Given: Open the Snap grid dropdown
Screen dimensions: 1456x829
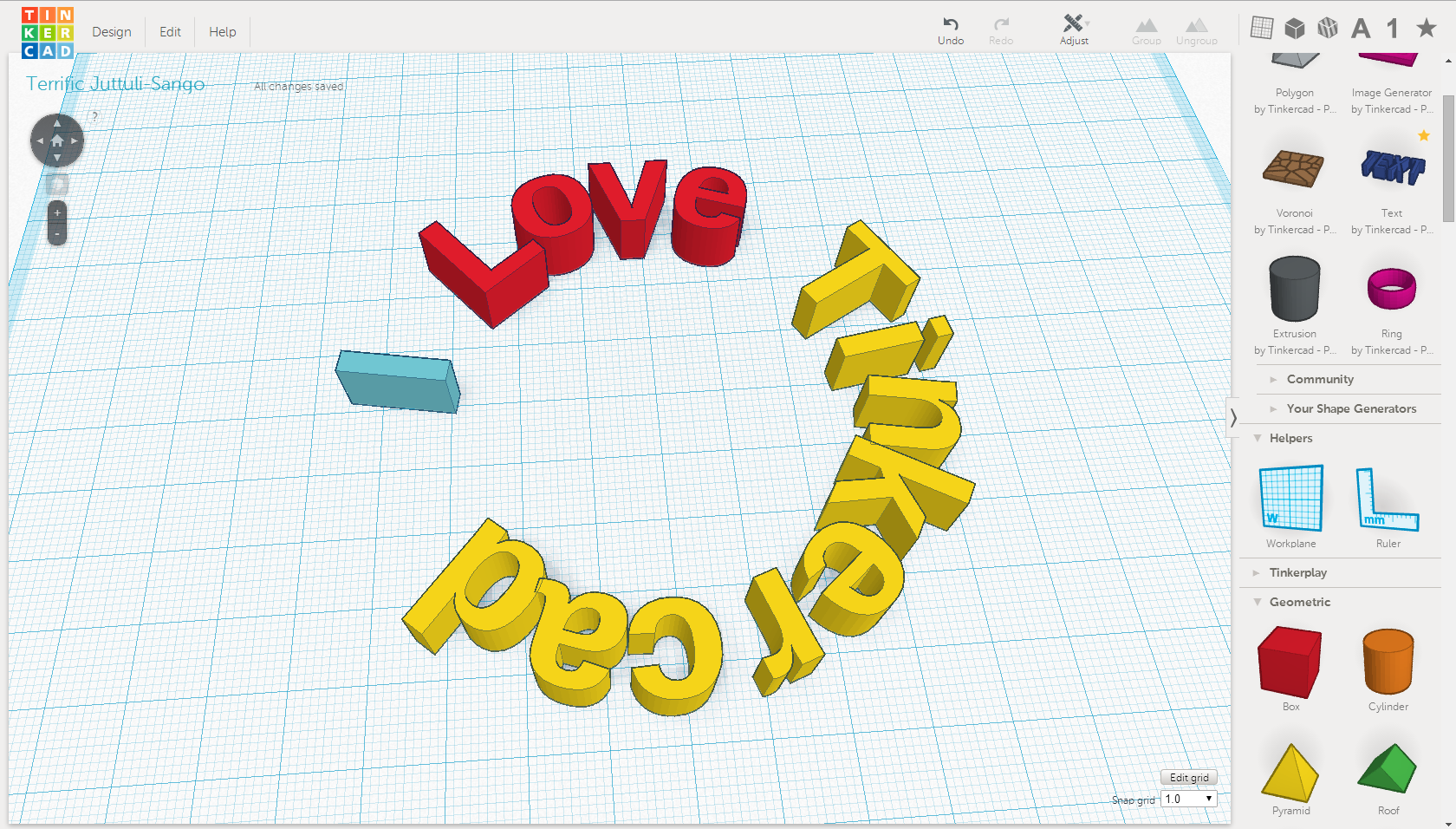Looking at the screenshot, I should coord(1188,798).
